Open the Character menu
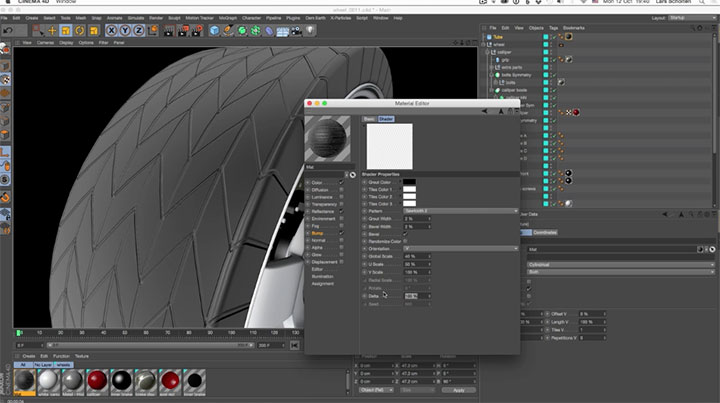Image resolution: width=720 pixels, height=403 pixels. click(251, 18)
